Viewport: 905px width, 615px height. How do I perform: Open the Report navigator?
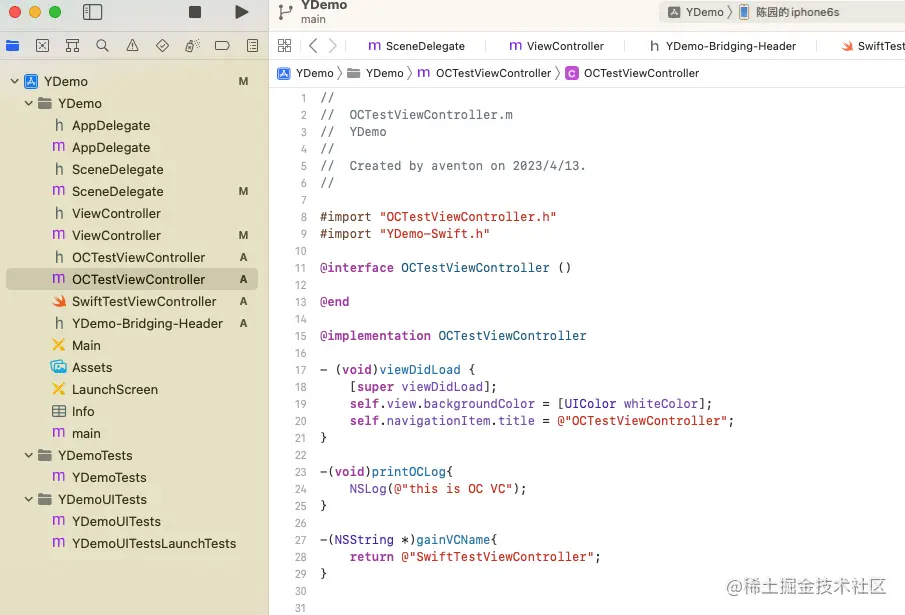coord(252,46)
